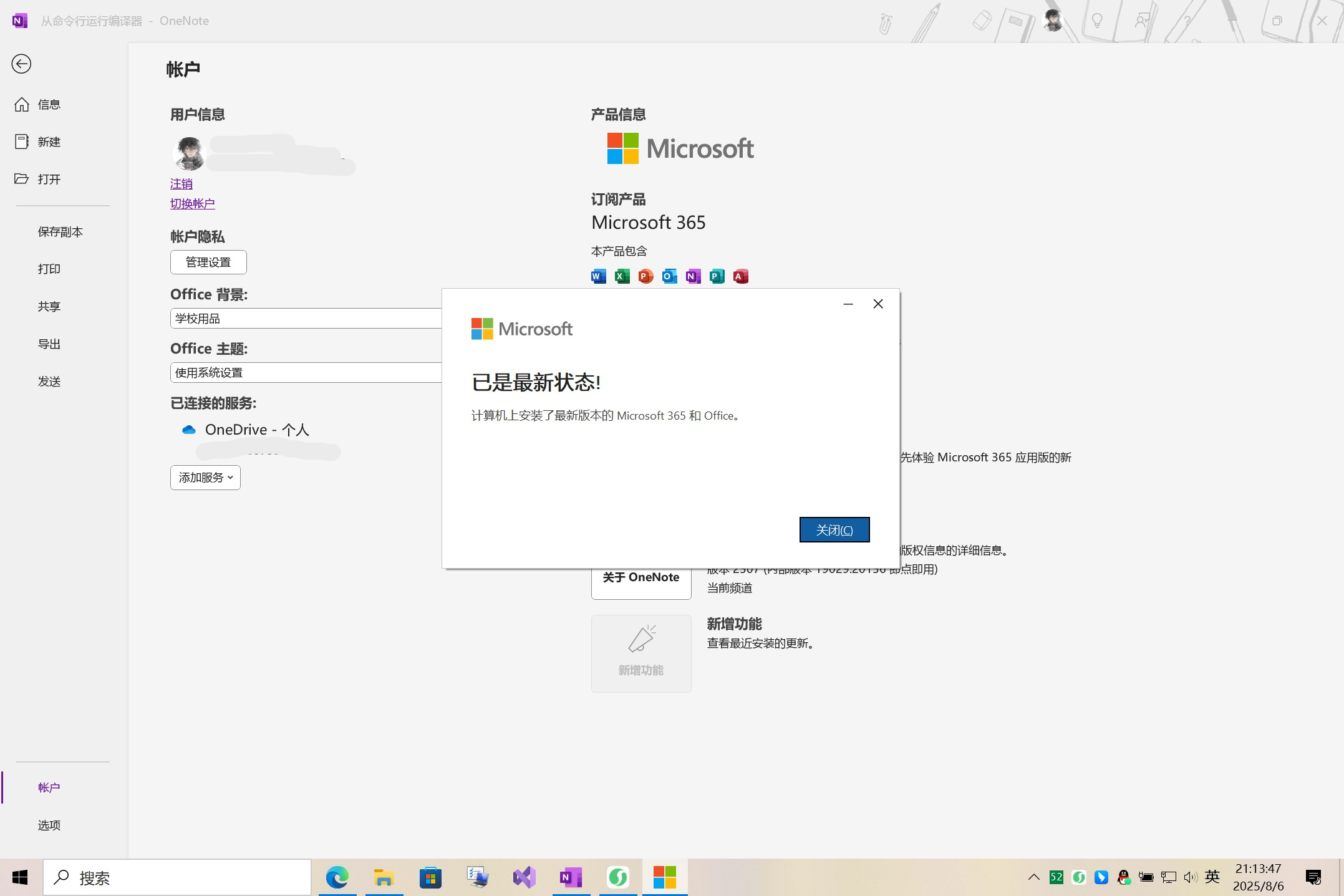
Task: Open the Office 主题 combo box
Action: click(306, 373)
